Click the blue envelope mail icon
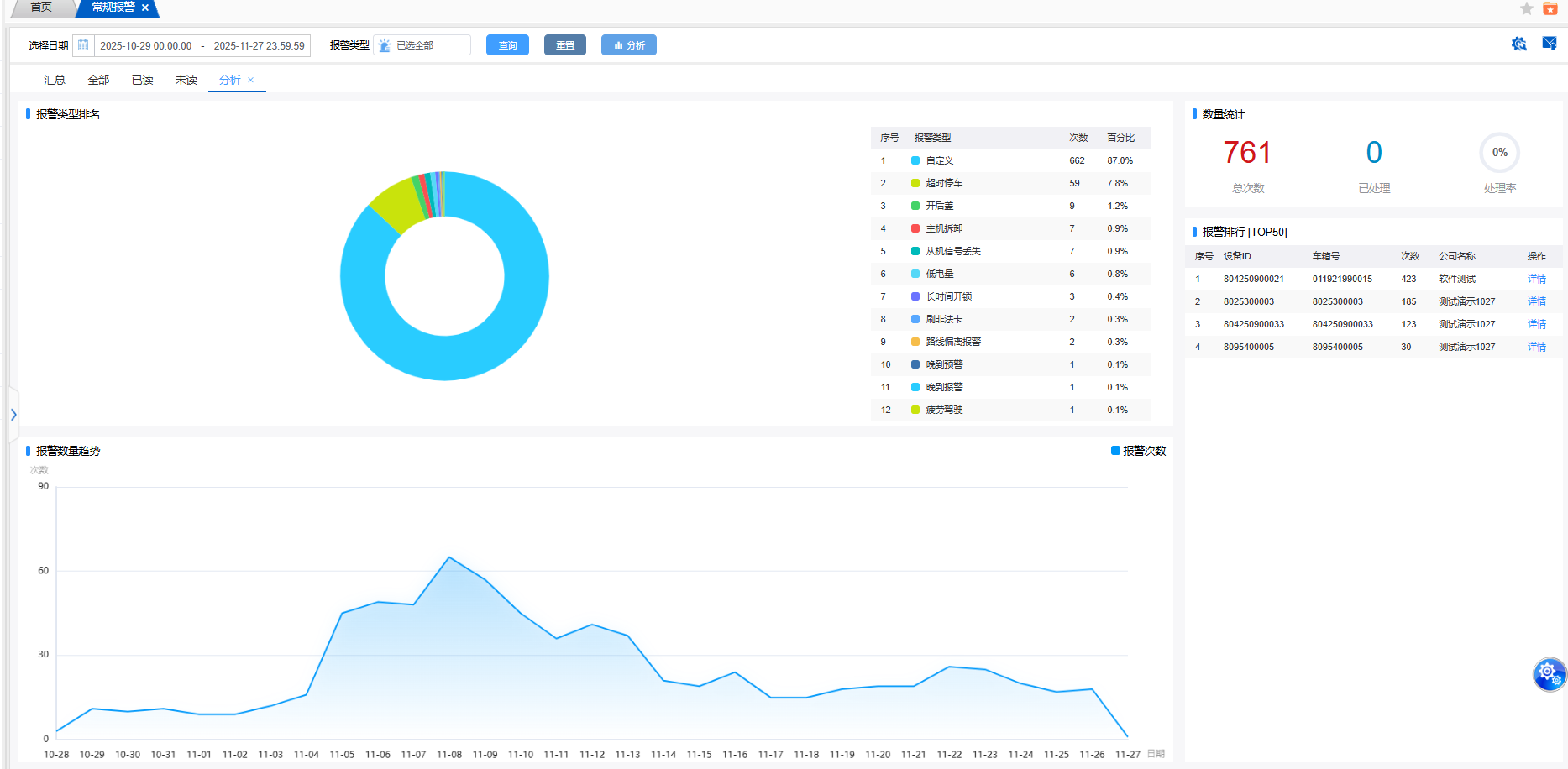 point(1550,44)
